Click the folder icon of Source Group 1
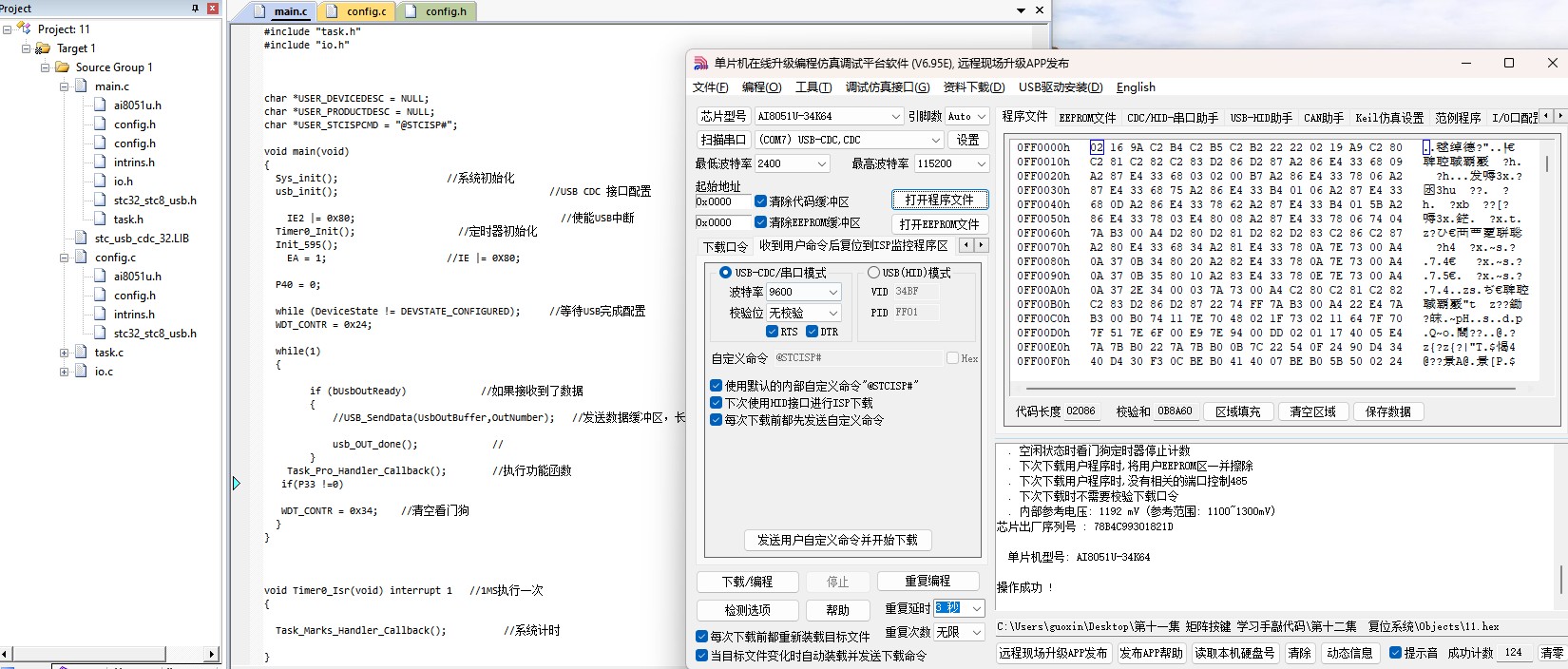Viewport: 1568px width, 669px height. pos(63,67)
